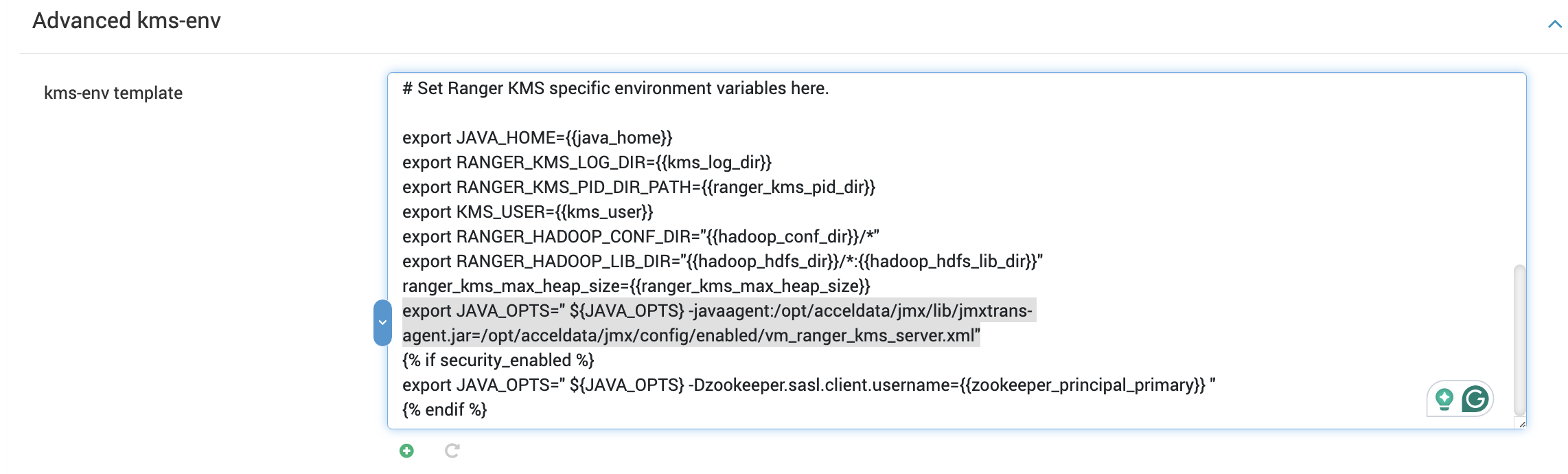Click the Grammarly lightbulb suggestions icon
This screenshot has width=1568, height=474.
coord(1444,398)
